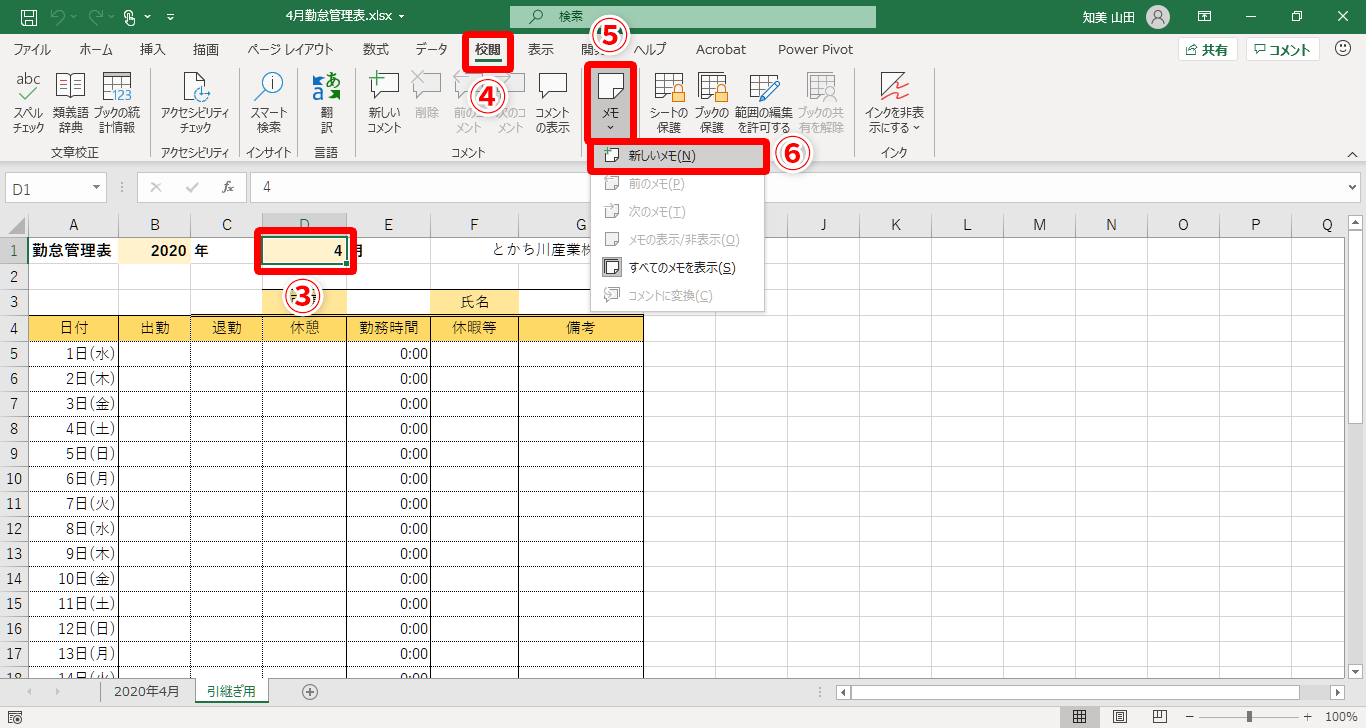
Task: Open the ファイル tab
Action: pos(32,49)
